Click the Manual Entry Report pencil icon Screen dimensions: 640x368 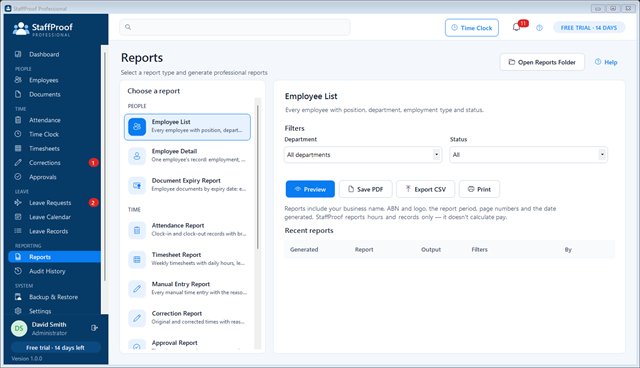[x=137, y=289]
